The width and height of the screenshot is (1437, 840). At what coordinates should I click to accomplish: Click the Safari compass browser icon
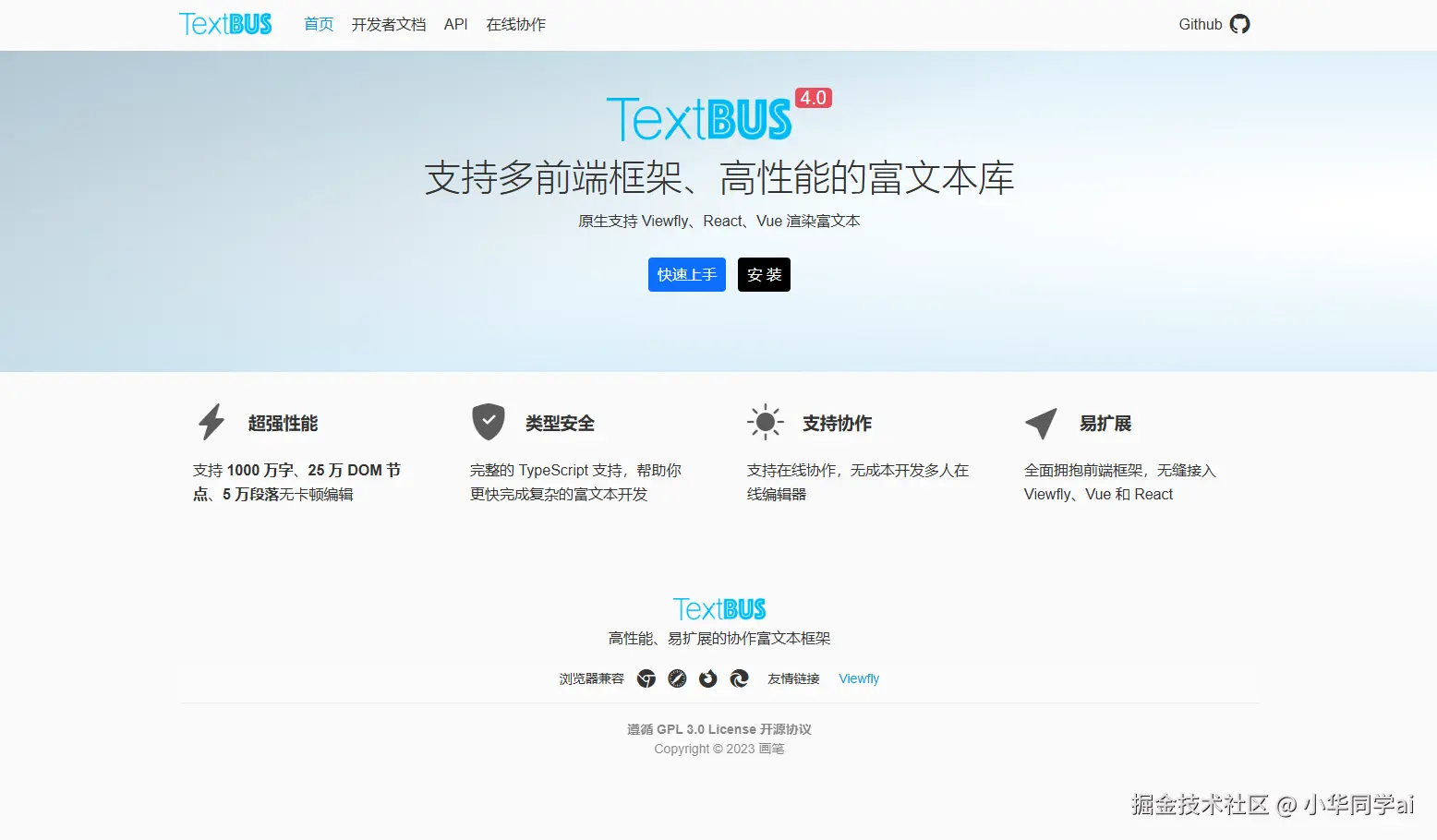677,678
